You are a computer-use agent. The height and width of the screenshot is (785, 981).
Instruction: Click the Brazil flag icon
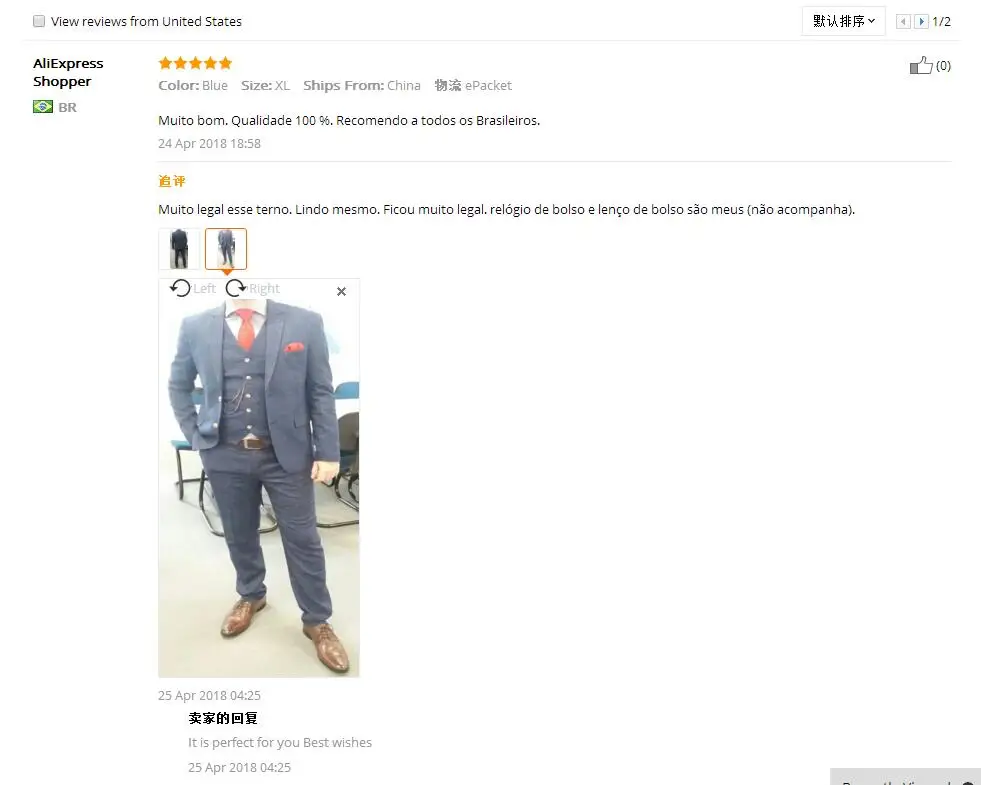(43, 107)
